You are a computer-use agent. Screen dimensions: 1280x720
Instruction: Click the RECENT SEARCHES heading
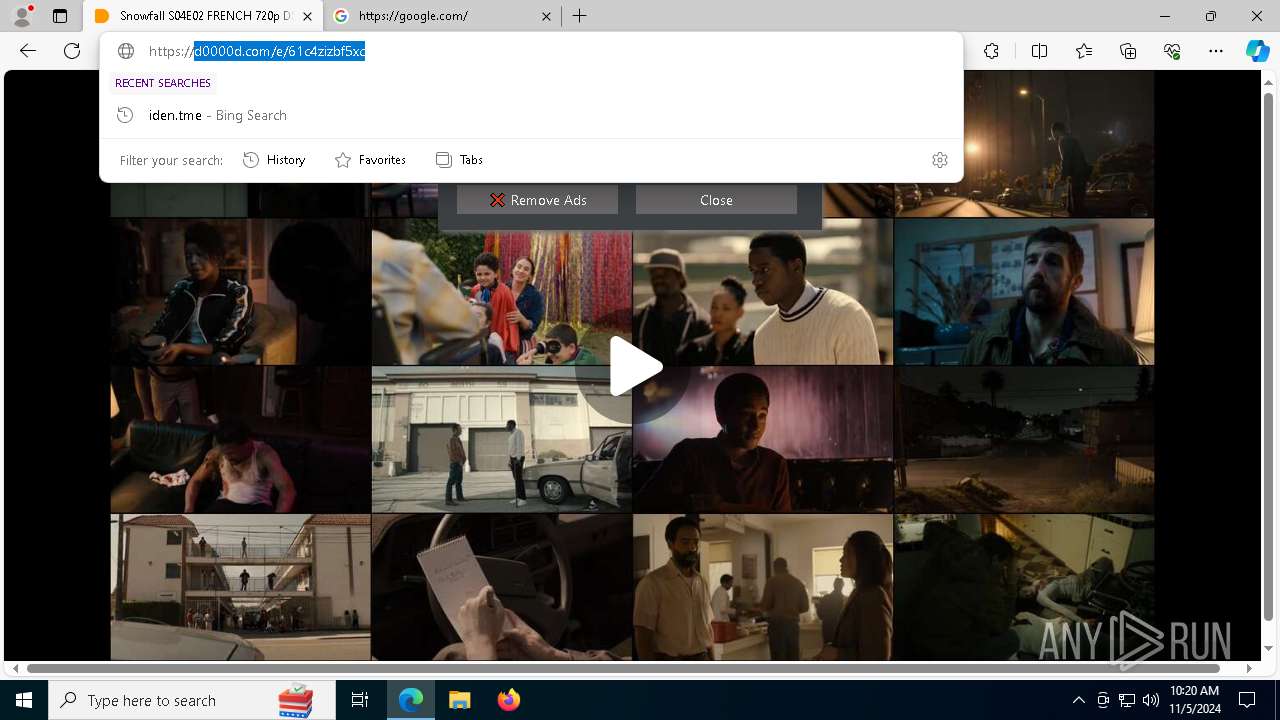(x=163, y=83)
